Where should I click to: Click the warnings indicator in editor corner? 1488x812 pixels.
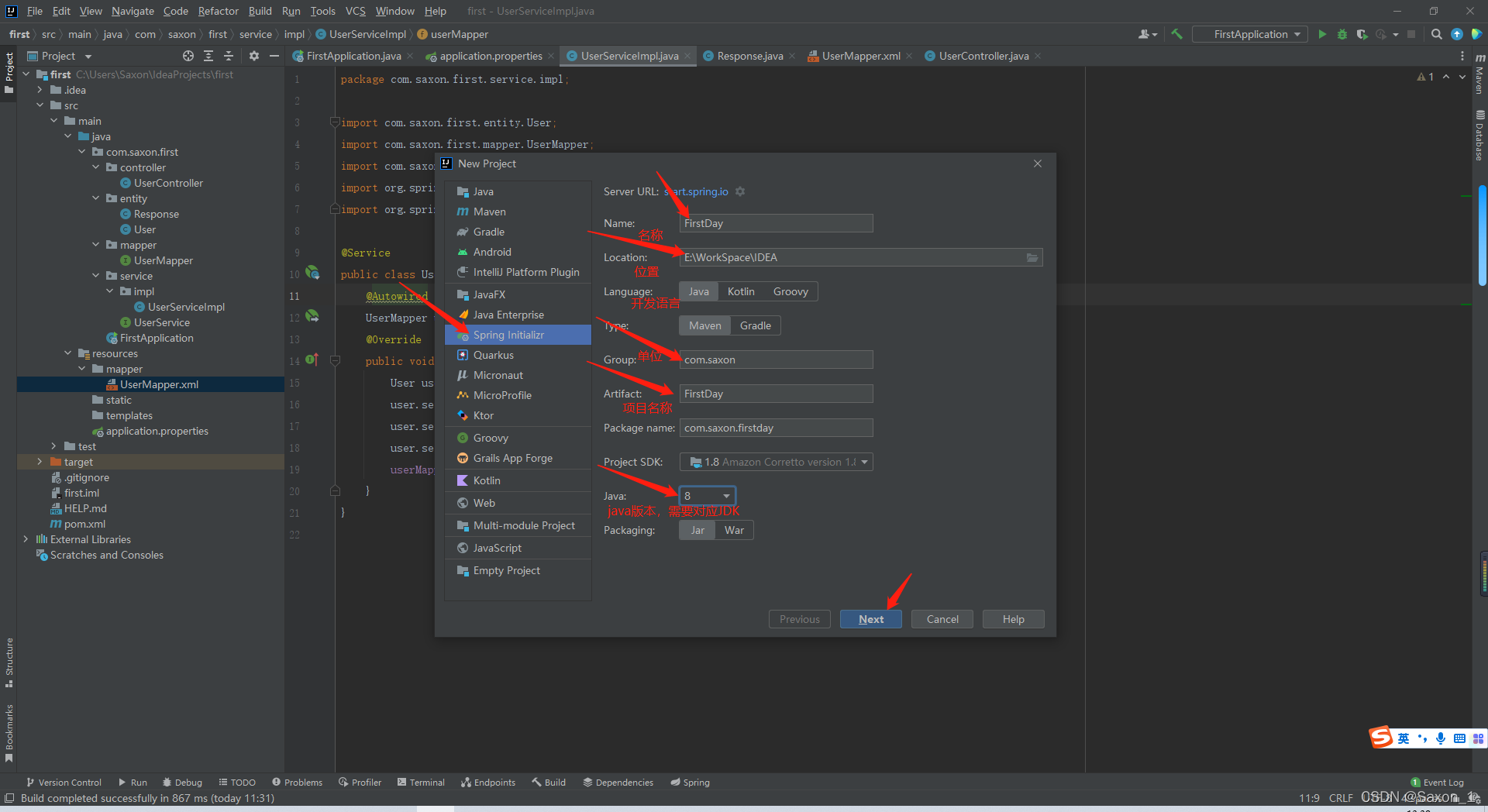click(x=1425, y=77)
